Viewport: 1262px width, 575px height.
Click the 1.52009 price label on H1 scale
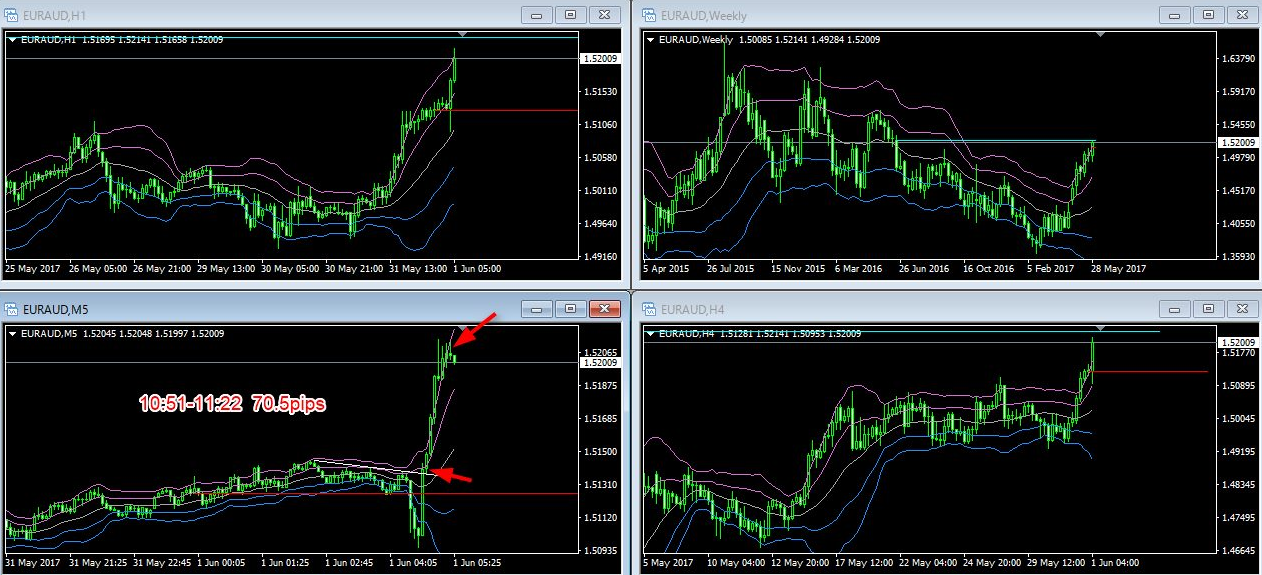[x=598, y=59]
